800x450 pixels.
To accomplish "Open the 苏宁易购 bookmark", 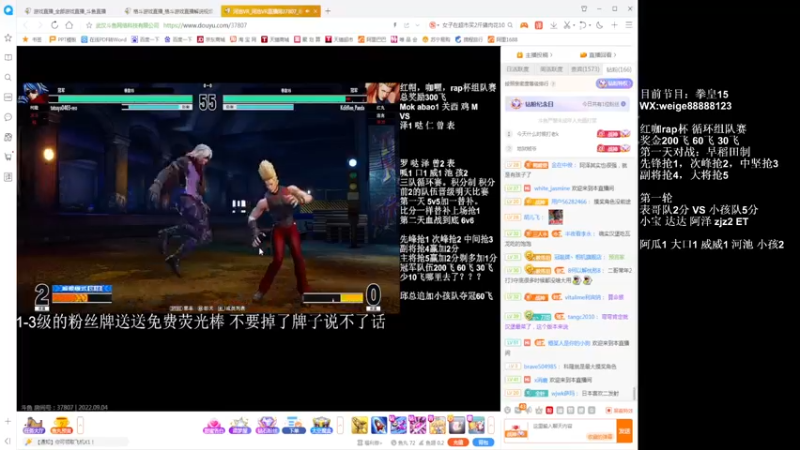I will [x=436, y=39].
